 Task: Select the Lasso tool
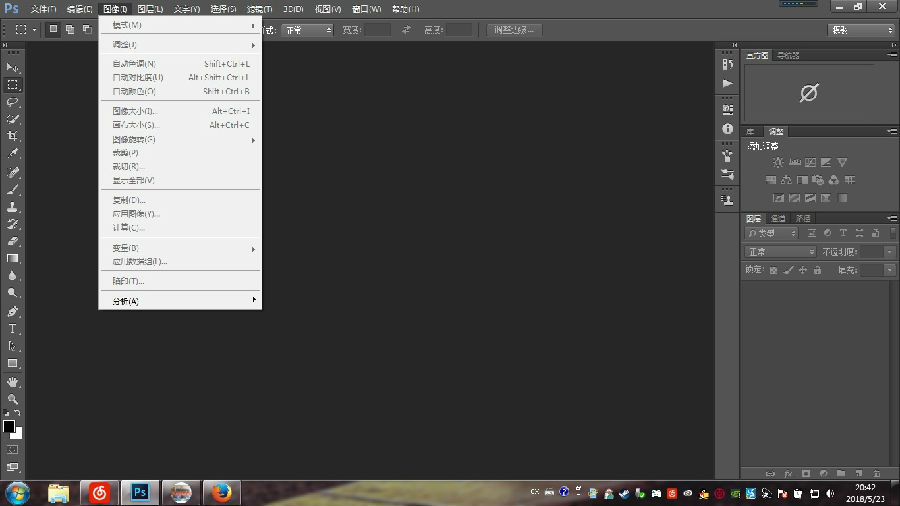coord(13,102)
